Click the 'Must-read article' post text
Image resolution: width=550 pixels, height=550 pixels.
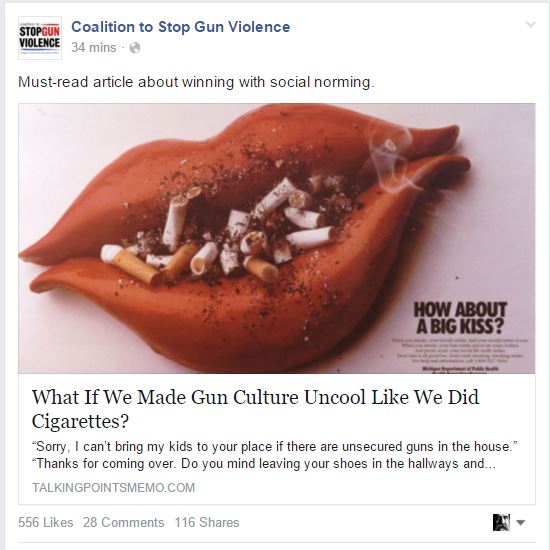pos(196,82)
